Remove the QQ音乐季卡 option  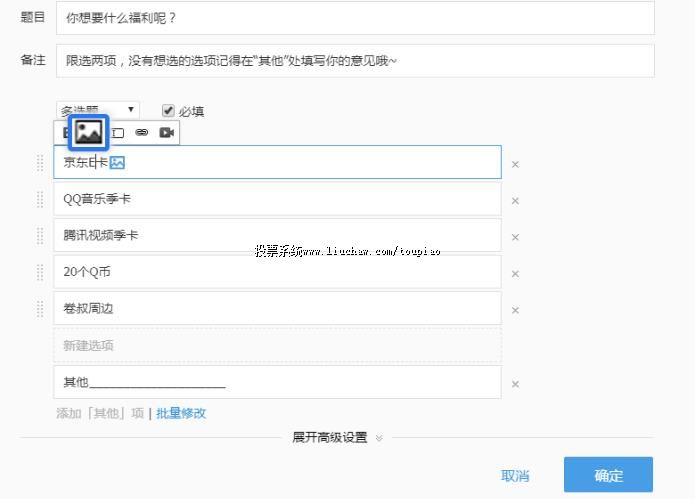pos(515,201)
